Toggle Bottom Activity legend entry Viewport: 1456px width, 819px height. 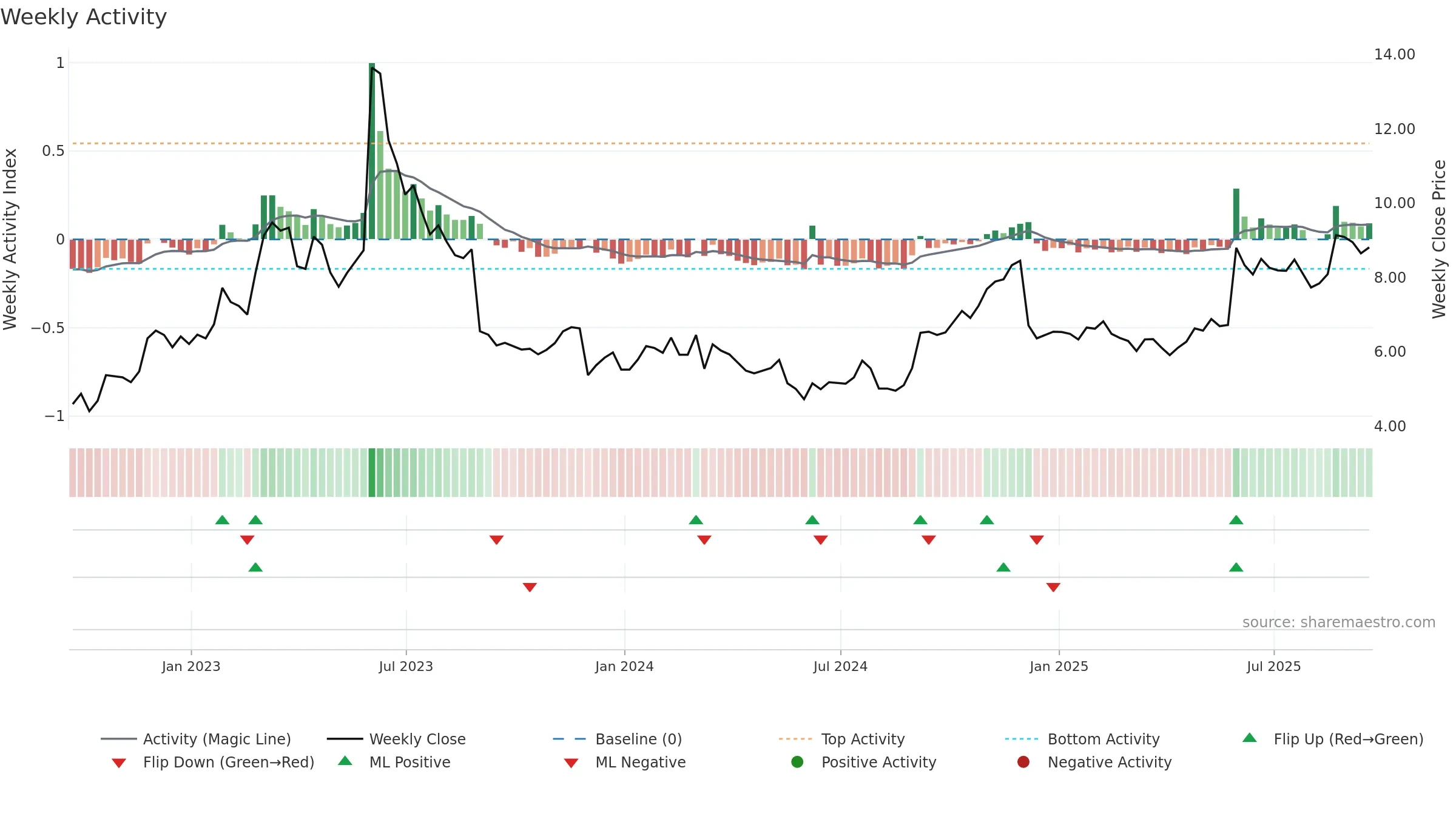[x=1082, y=739]
